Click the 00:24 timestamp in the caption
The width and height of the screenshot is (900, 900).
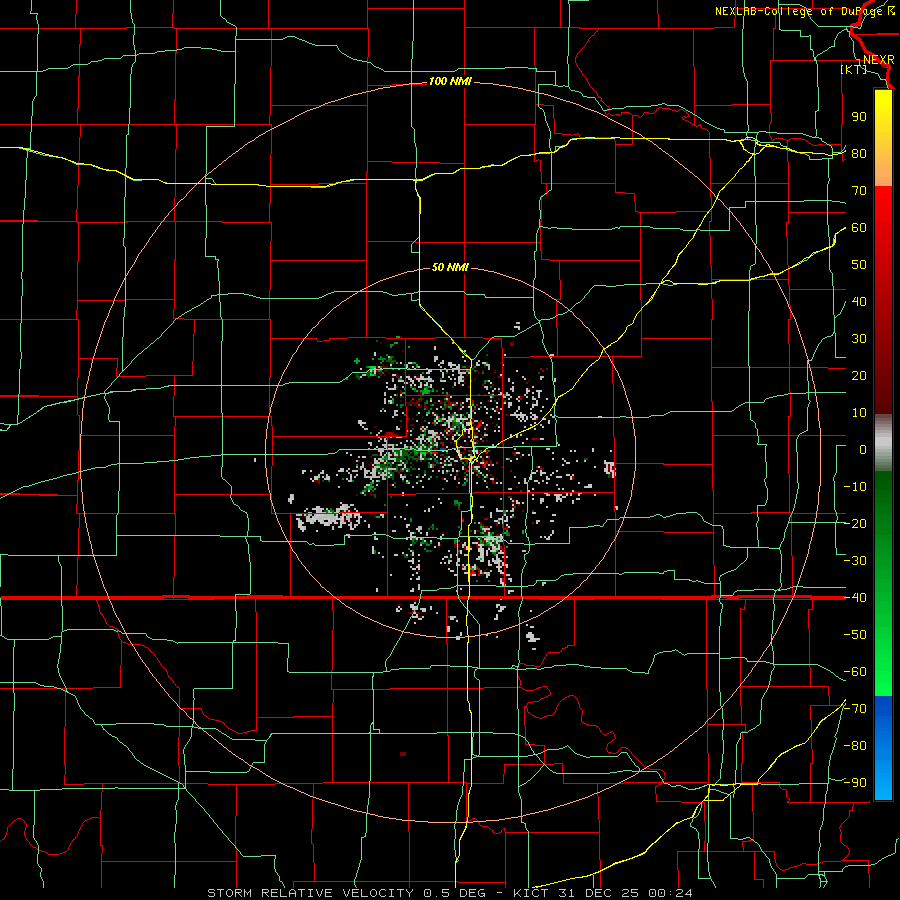[x=670, y=893]
